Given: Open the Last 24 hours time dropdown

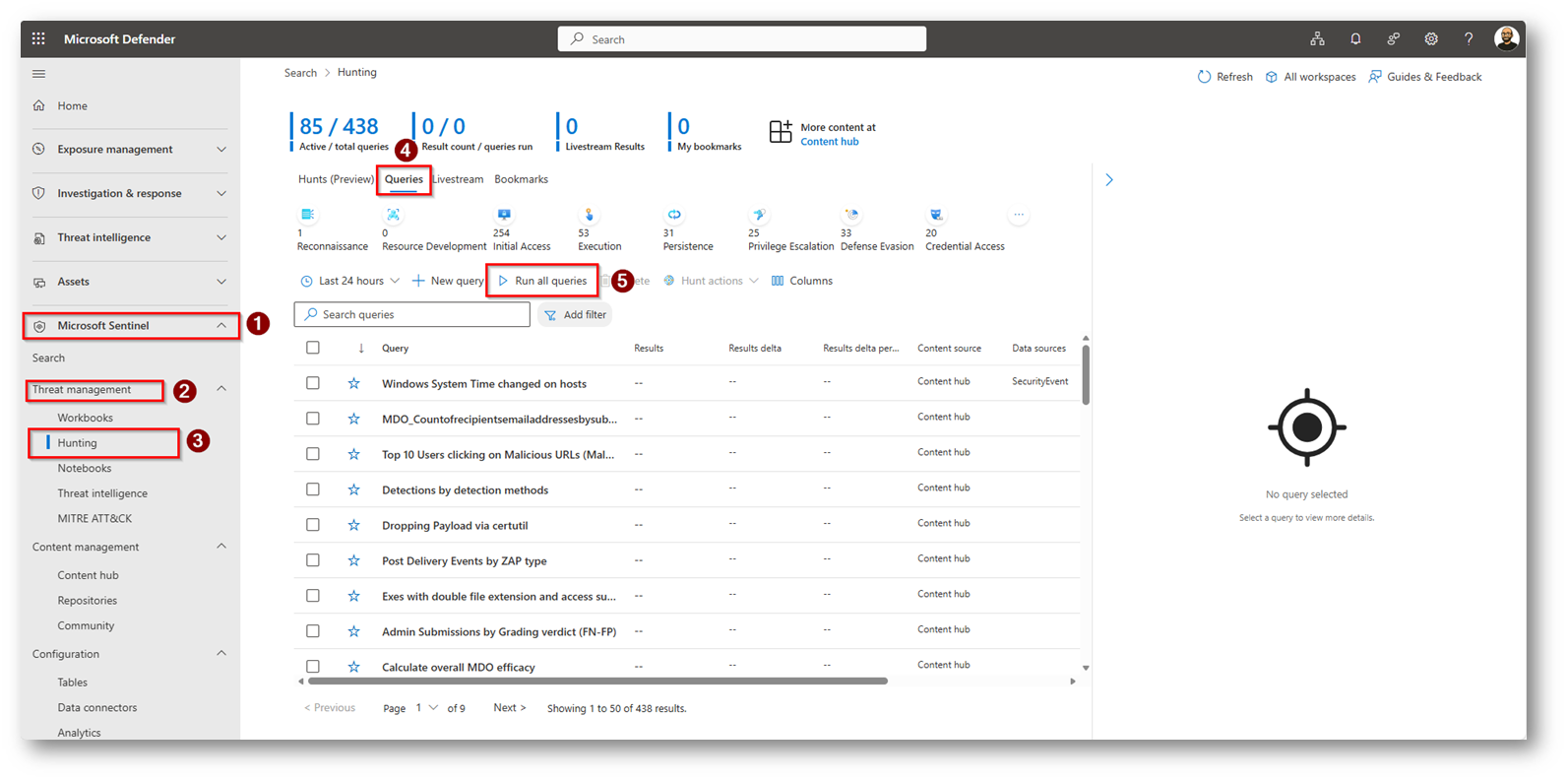Looking at the screenshot, I should pyautogui.click(x=350, y=281).
